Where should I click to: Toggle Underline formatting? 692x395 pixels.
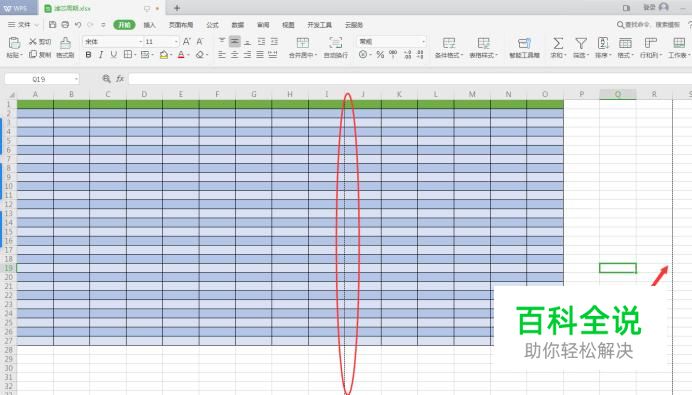click(x=114, y=55)
